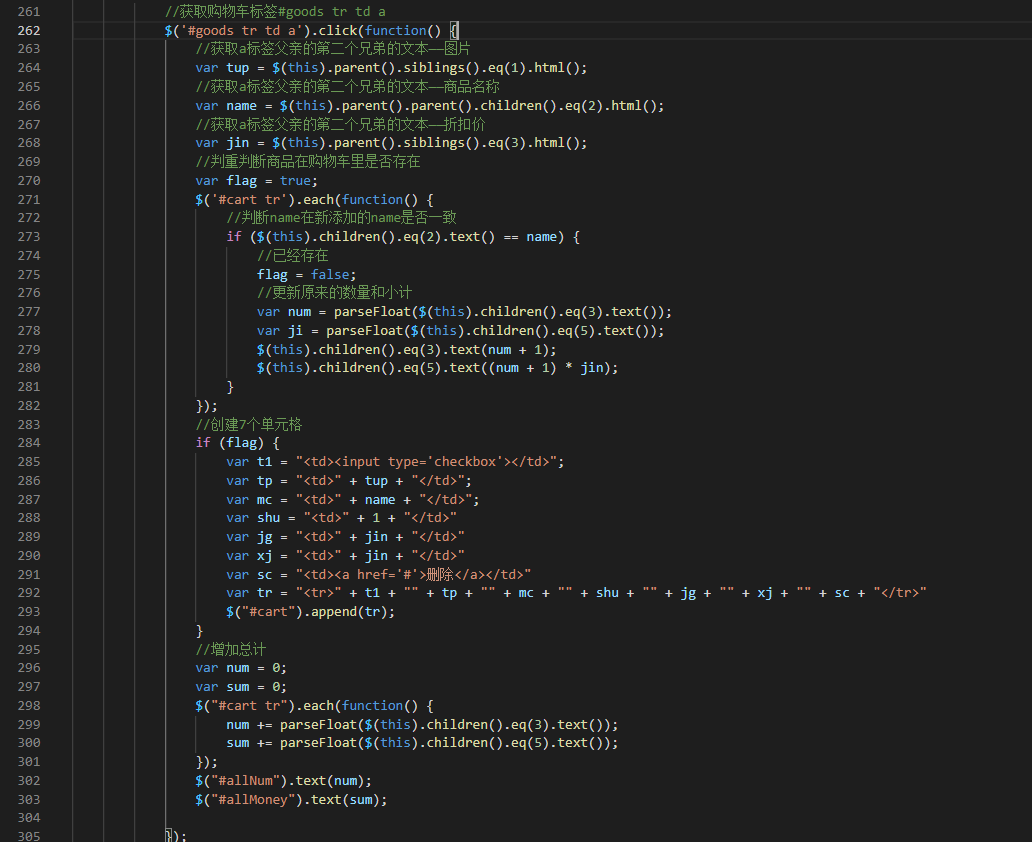This screenshot has width=1032, height=842.
Task: Click the '#allMoney' text(sum) call
Action: click(x=292, y=800)
